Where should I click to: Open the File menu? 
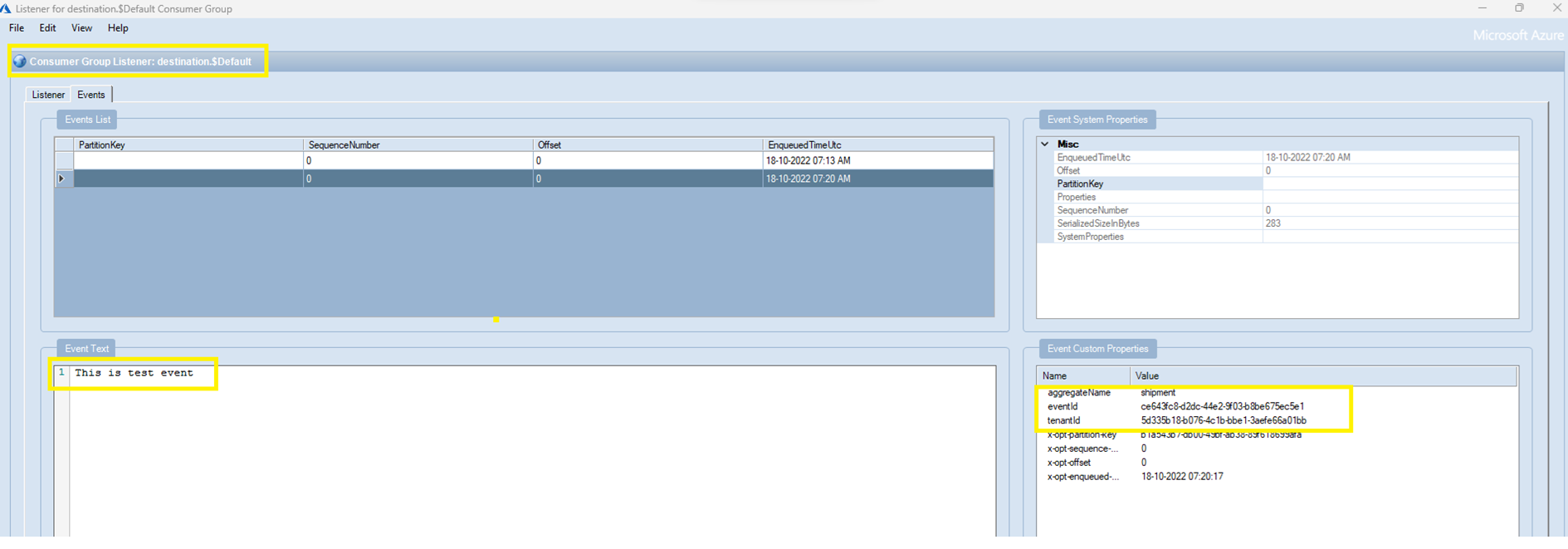pyautogui.click(x=17, y=28)
